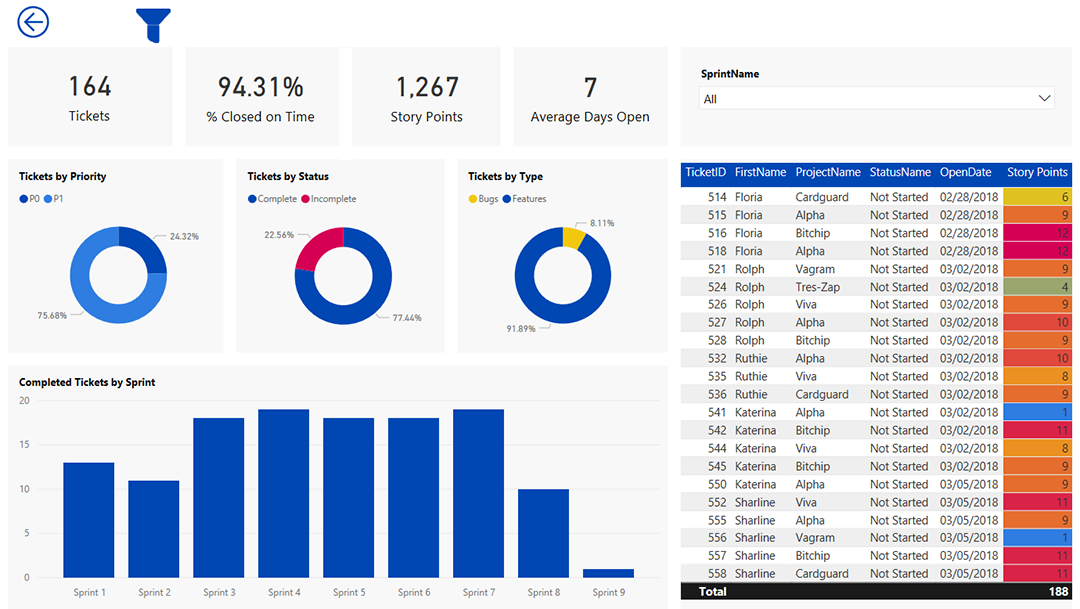Click 03/05/2018 date in row 550
Screen dimensions: 1080x609
[969, 484]
